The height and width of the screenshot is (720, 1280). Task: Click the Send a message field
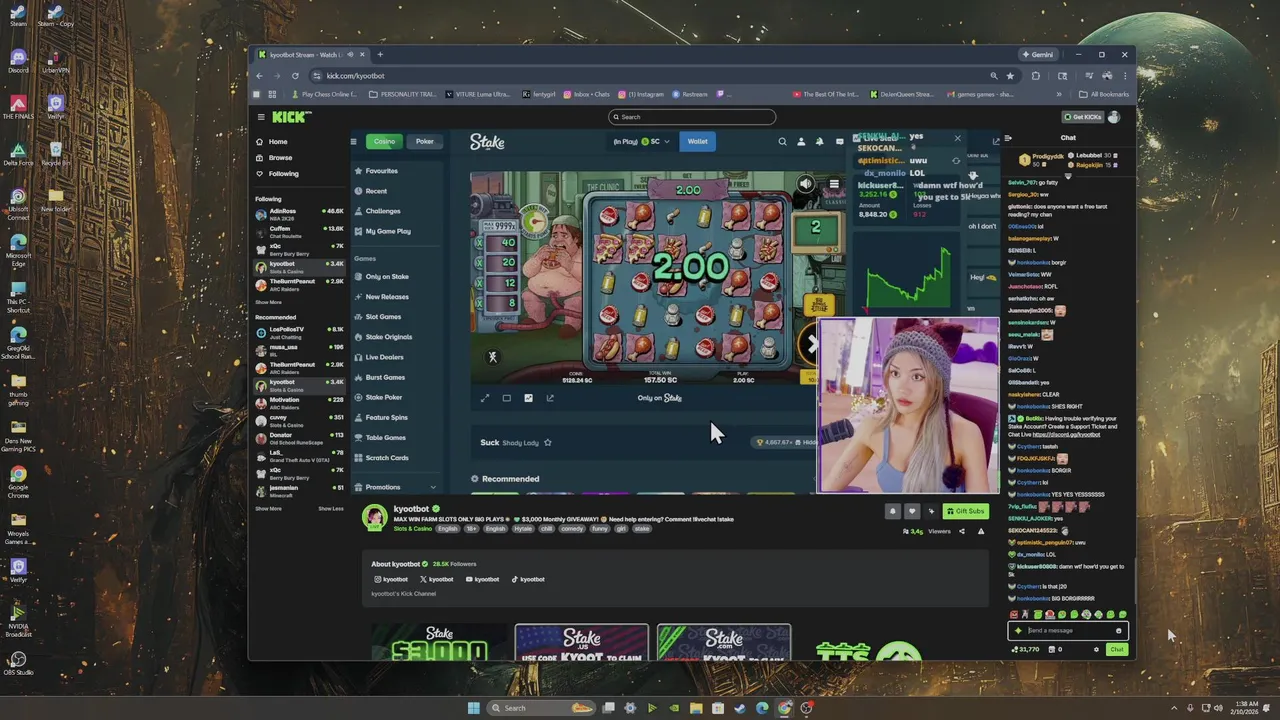tap(1068, 630)
